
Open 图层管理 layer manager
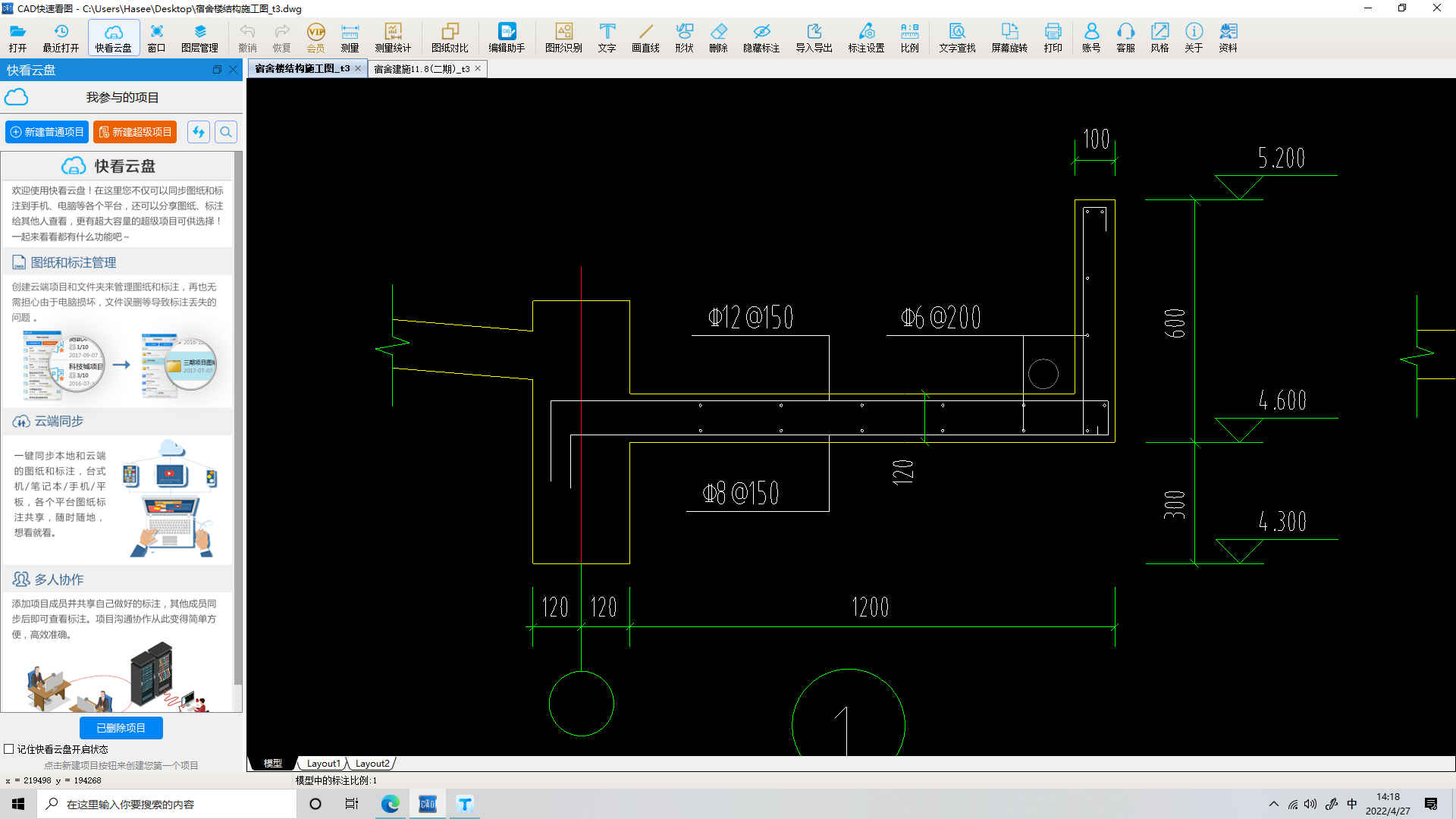point(199,37)
